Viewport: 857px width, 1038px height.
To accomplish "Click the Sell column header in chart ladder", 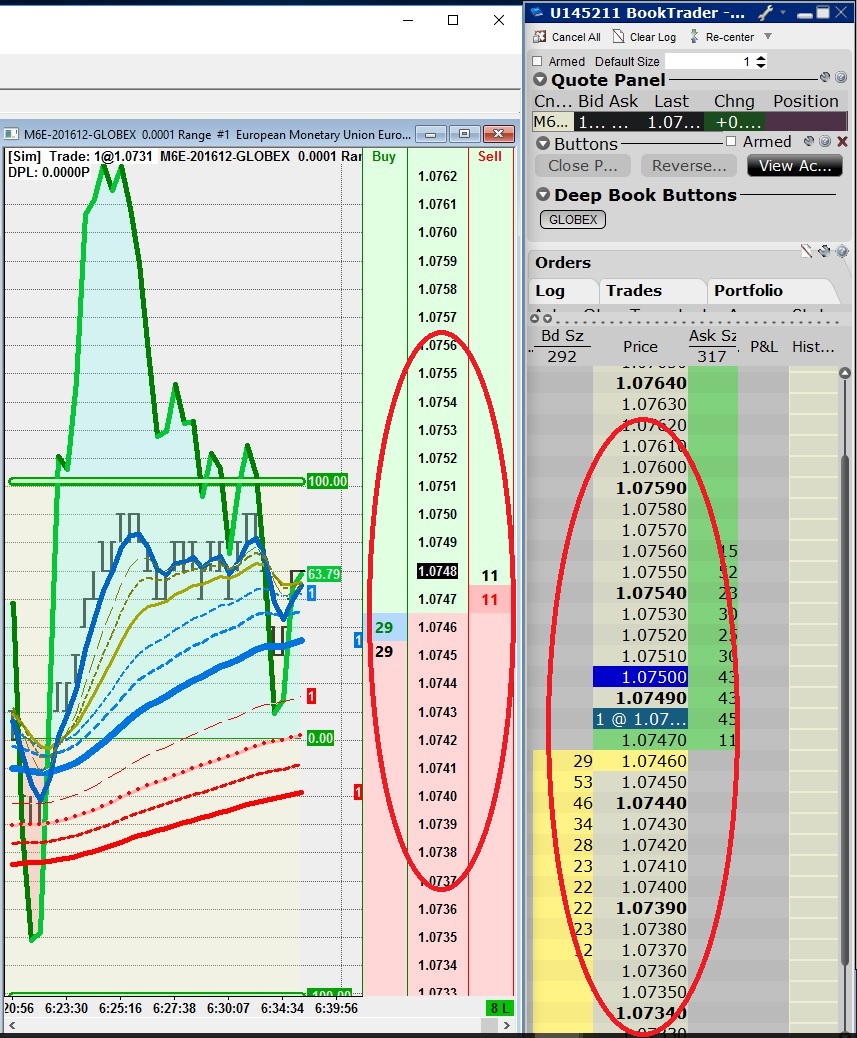I will point(490,156).
